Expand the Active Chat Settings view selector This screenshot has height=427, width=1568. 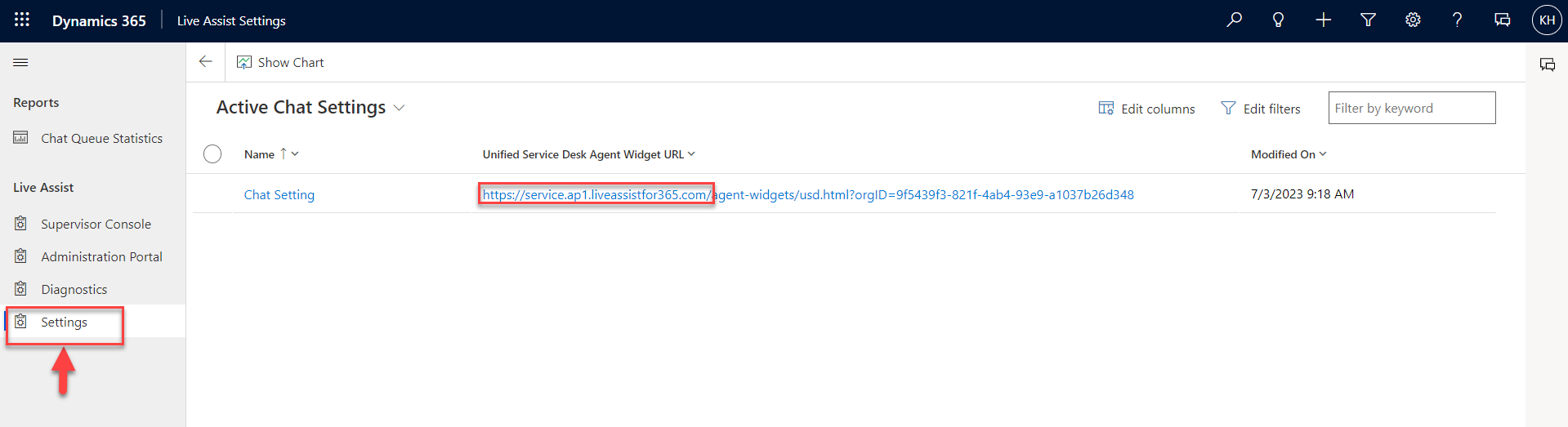[400, 108]
